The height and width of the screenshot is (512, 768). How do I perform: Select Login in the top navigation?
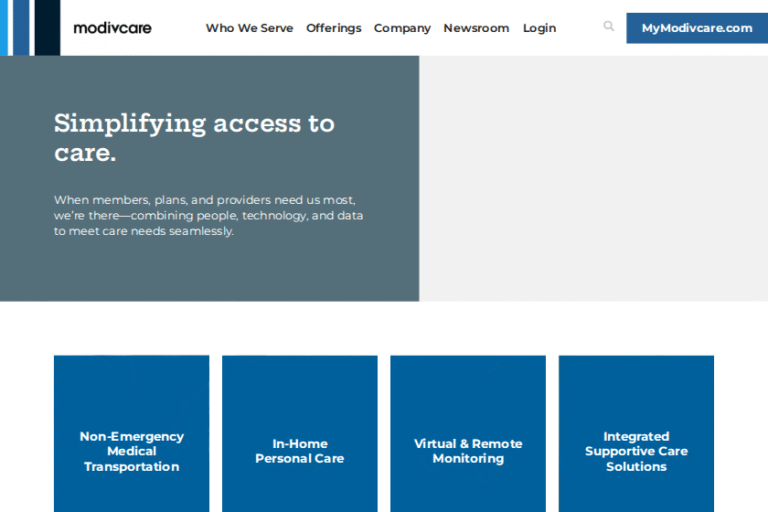pyautogui.click(x=539, y=28)
